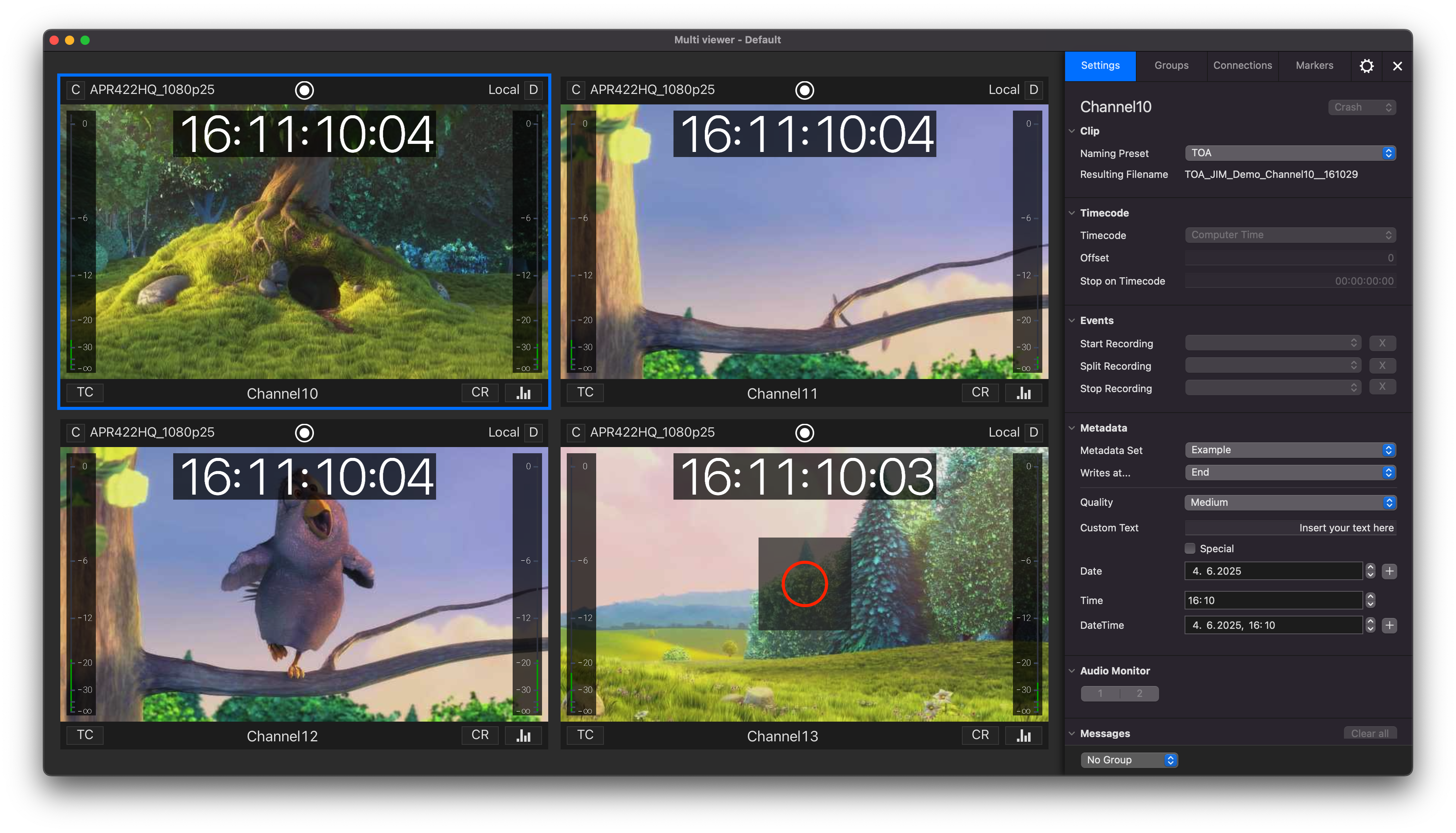Toggle the CR button on Channel11
Image resolution: width=1456 pixels, height=833 pixels.
980,393
